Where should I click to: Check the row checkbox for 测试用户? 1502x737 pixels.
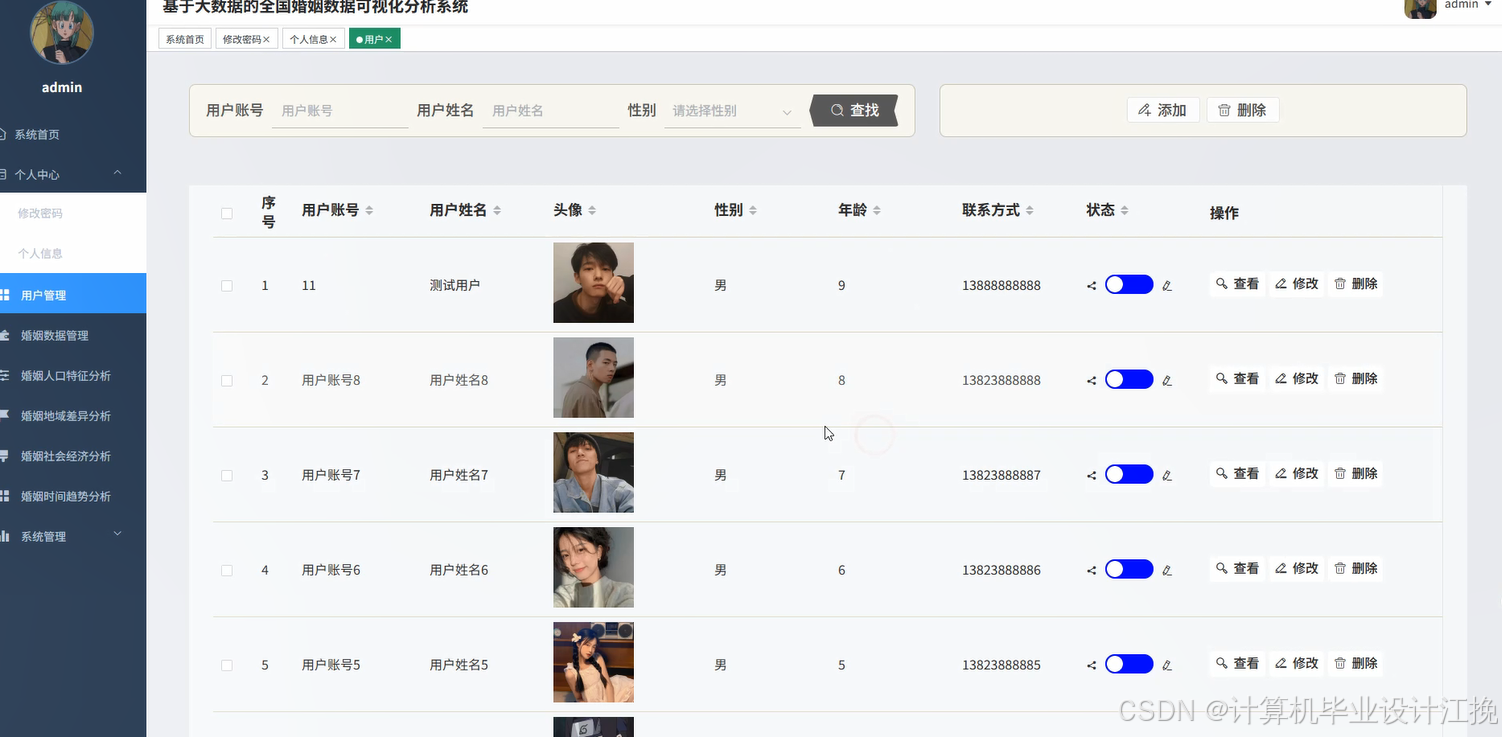227,286
